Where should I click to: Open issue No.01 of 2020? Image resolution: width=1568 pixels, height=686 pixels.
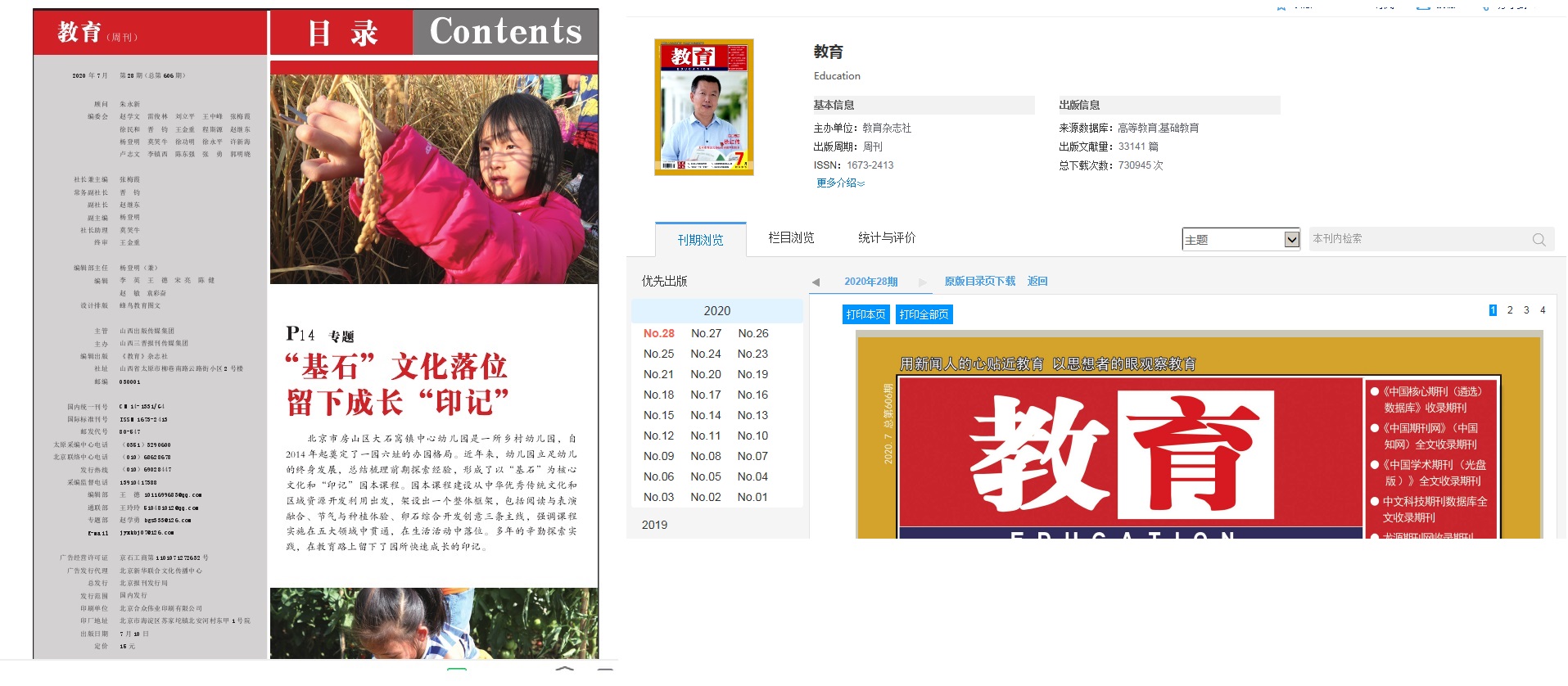point(752,497)
